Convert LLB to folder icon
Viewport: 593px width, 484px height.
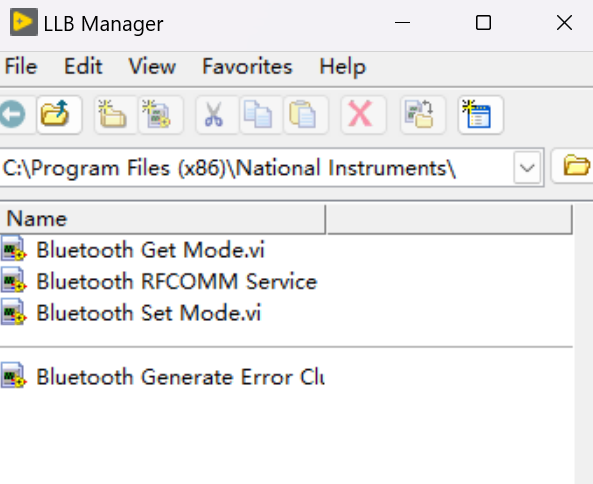pos(422,115)
